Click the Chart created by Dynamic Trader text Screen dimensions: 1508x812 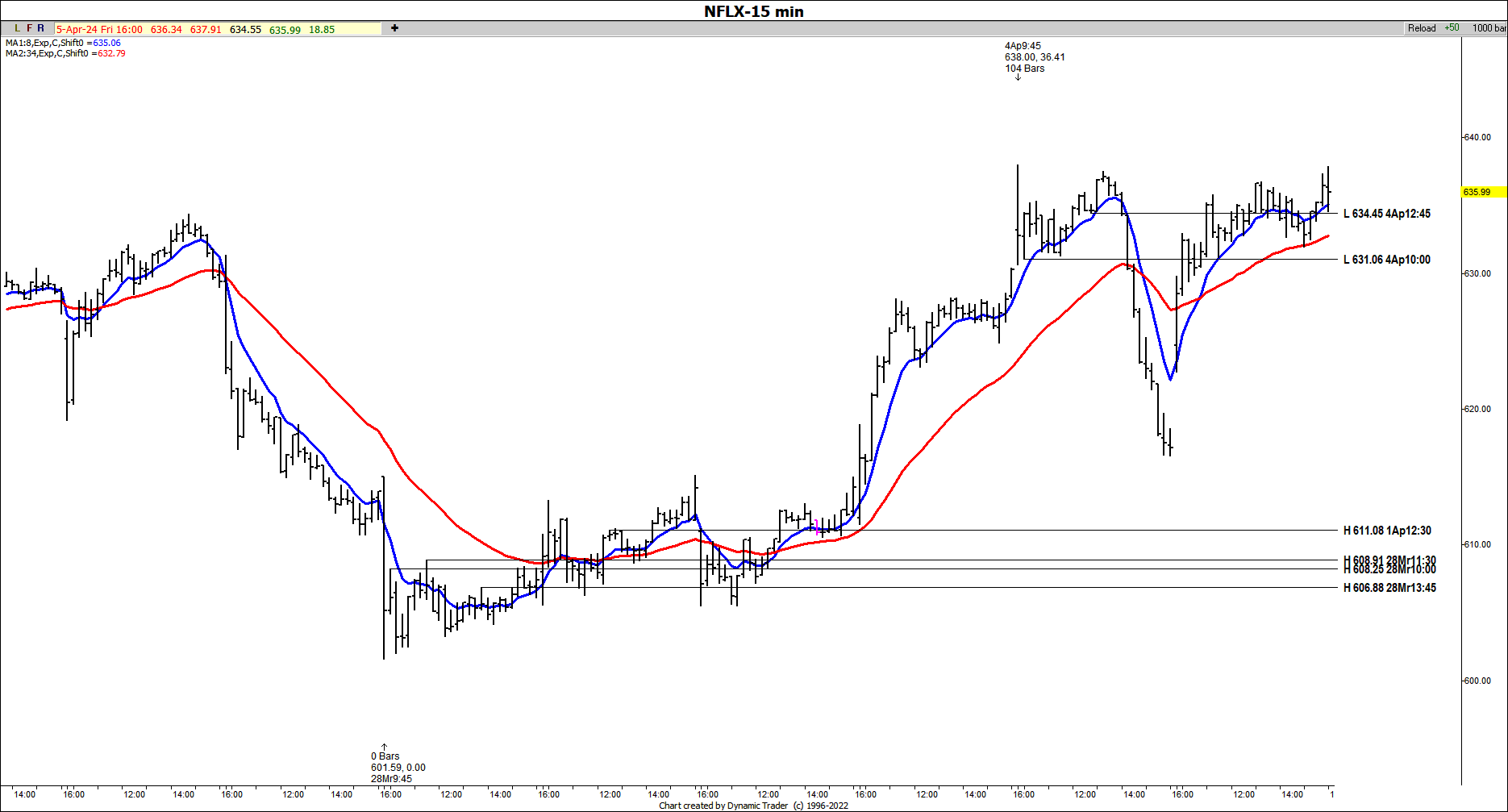point(753,806)
